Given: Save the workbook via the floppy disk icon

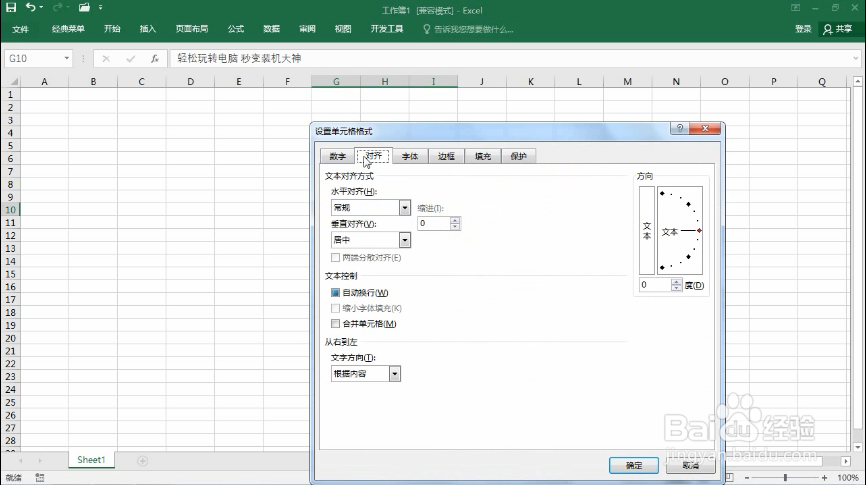Looking at the screenshot, I should (11, 7).
